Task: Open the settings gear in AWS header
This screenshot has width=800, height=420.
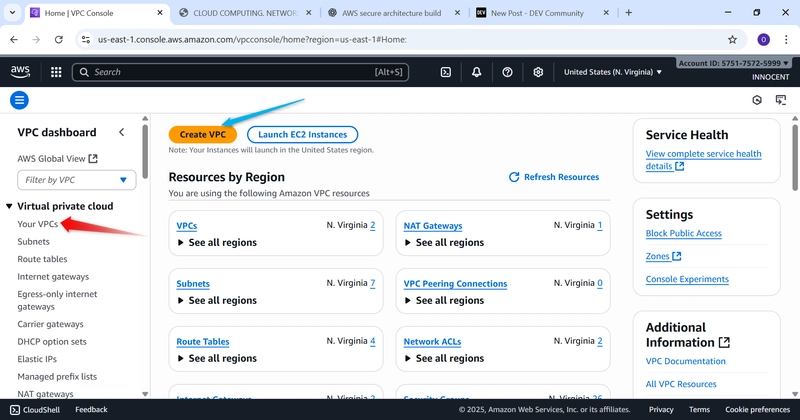Action: point(538,72)
